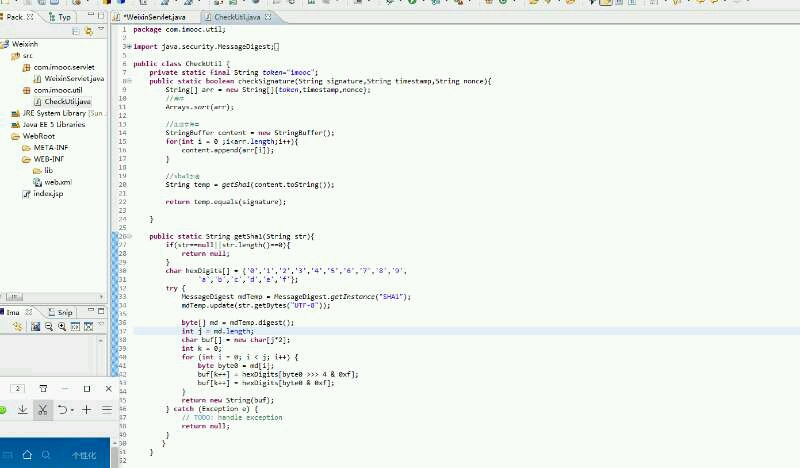Open the Package Explorer view menu arrow
This screenshot has height=468, width=800.
point(101,30)
